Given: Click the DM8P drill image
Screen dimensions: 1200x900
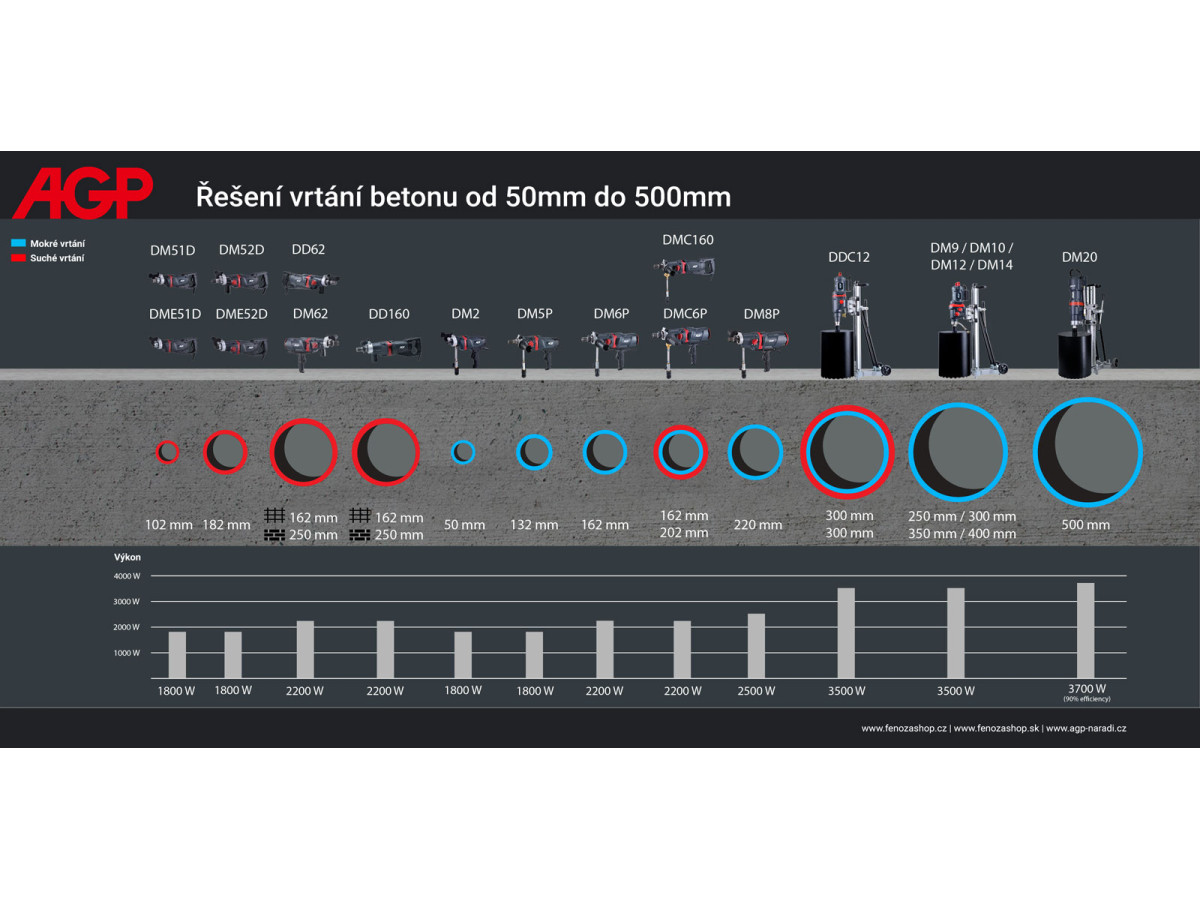Looking at the screenshot, I should point(757,352).
